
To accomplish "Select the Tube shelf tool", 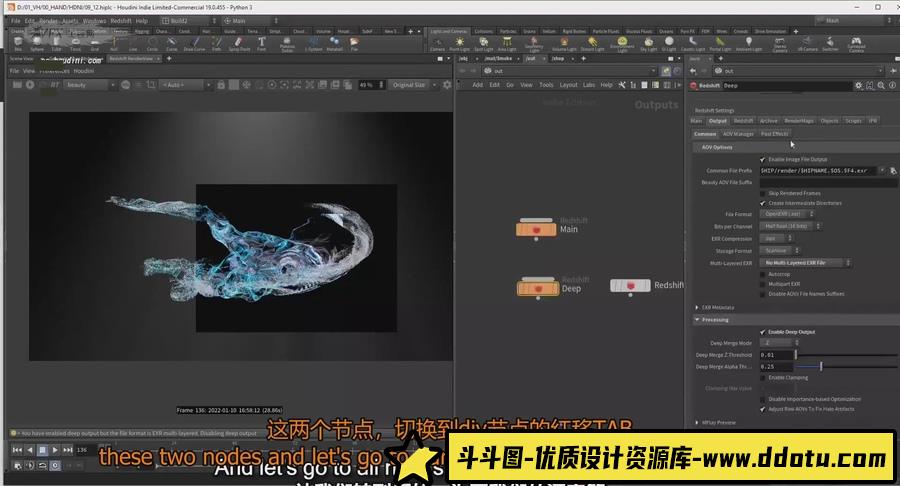I will point(56,44).
